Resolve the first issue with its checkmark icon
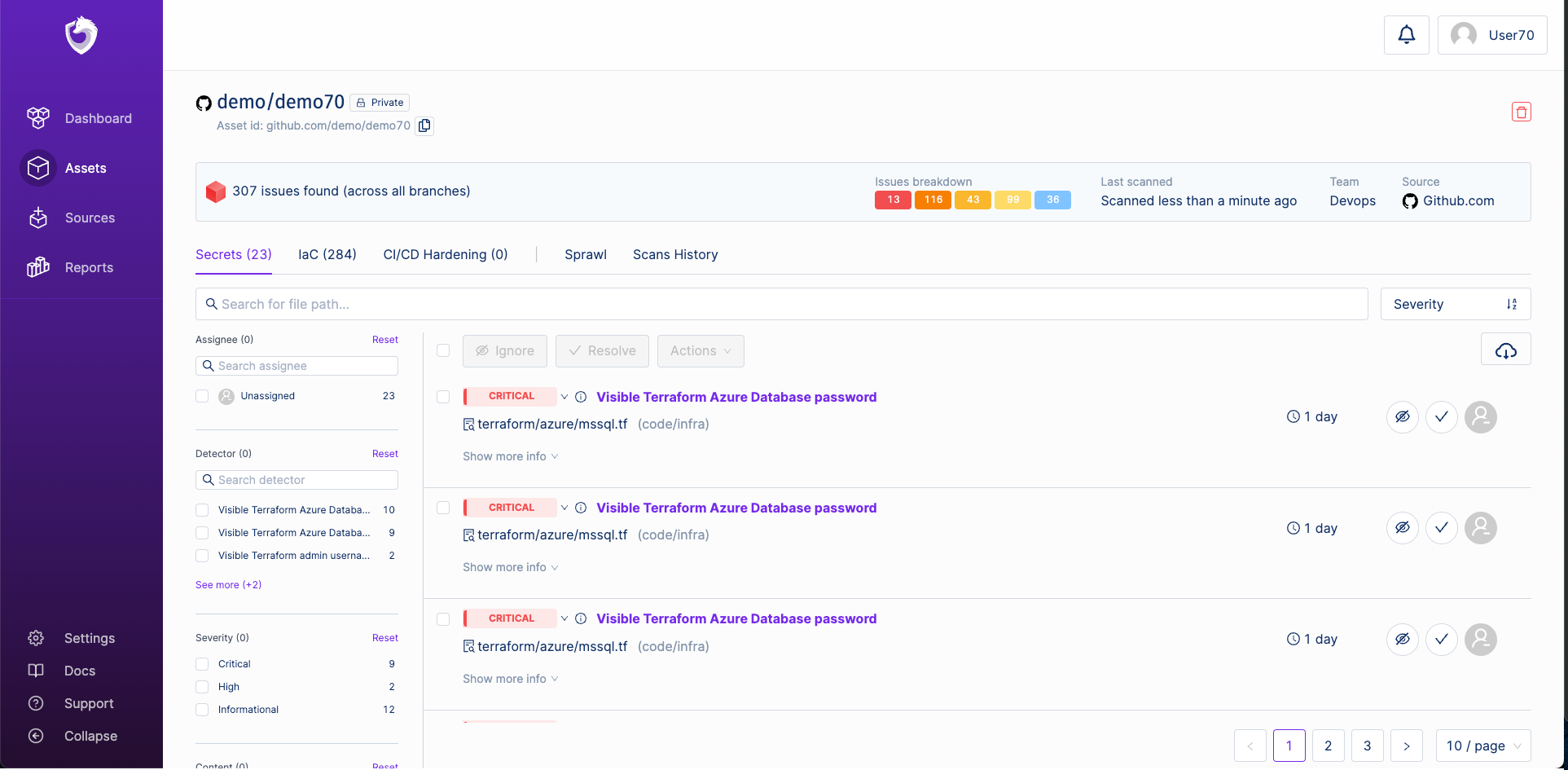The height and width of the screenshot is (770, 1568). [1442, 417]
